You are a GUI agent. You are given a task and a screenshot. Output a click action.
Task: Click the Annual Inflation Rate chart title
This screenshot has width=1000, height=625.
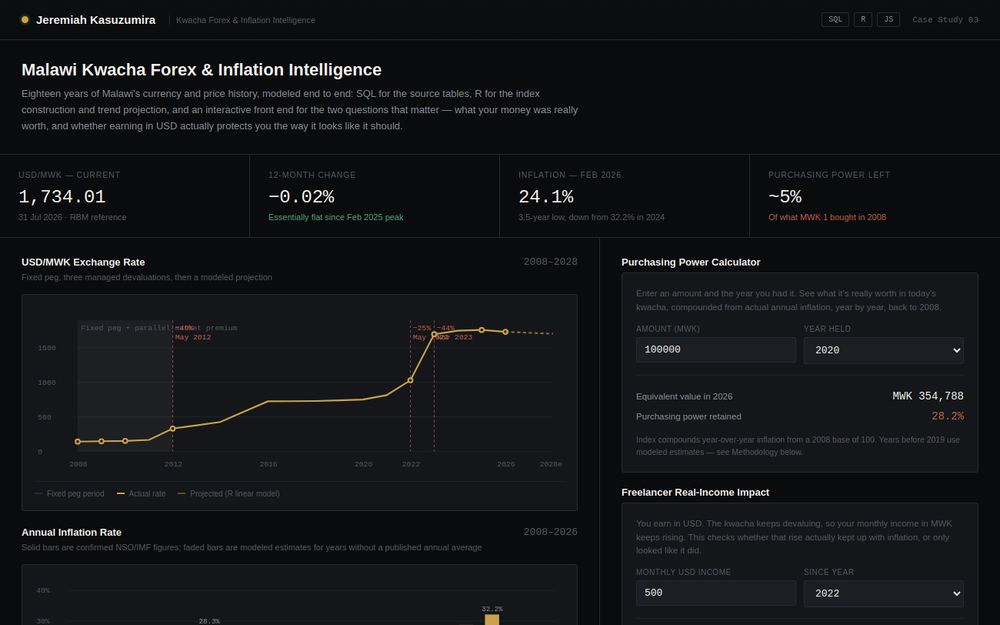coord(71,533)
